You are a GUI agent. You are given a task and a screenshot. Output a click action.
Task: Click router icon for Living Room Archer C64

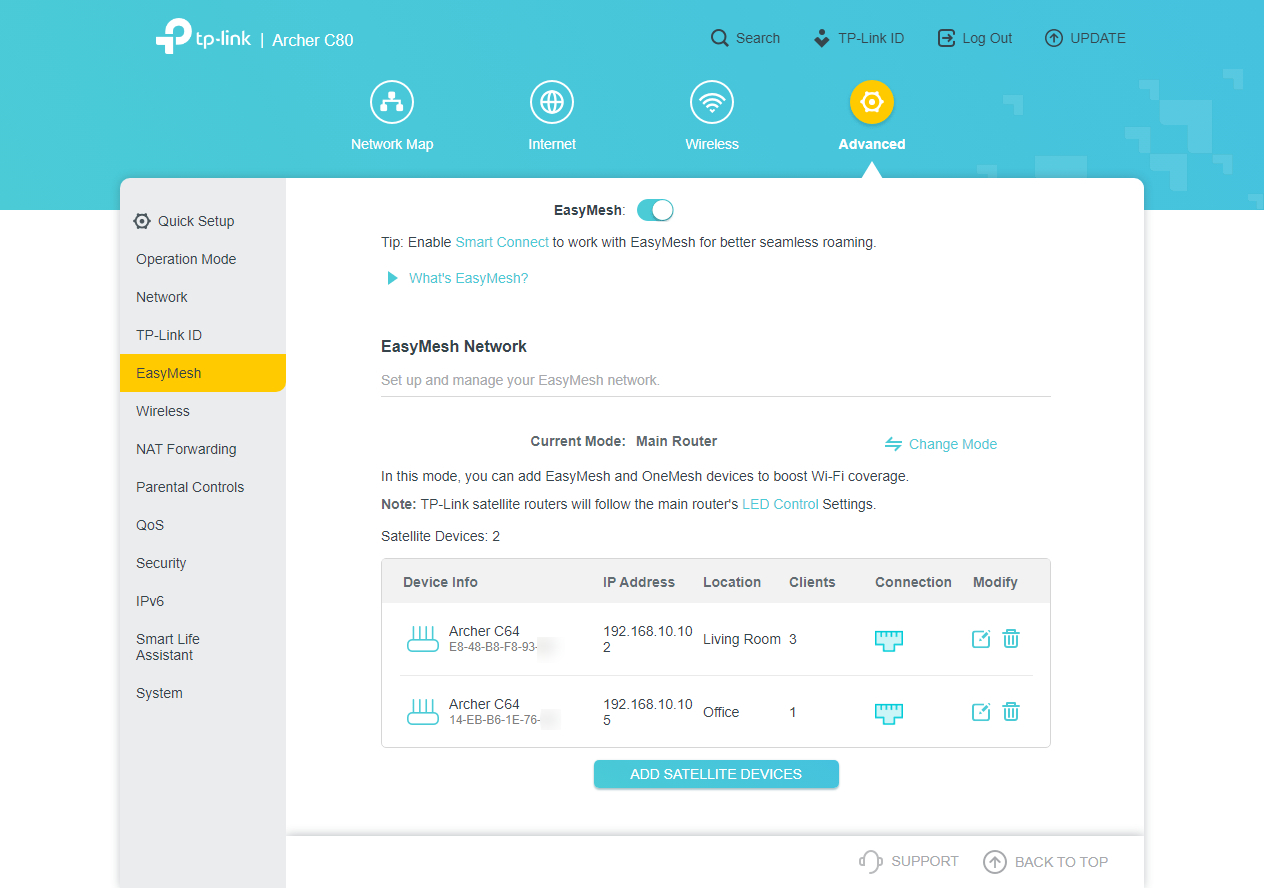point(423,639)
